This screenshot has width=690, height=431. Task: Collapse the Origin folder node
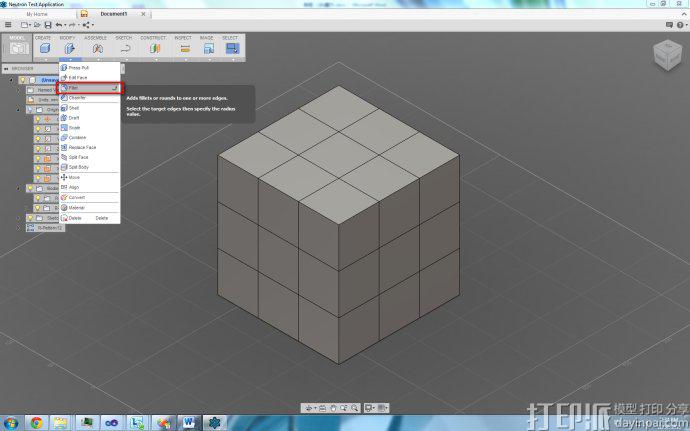(x=18, y=109)
